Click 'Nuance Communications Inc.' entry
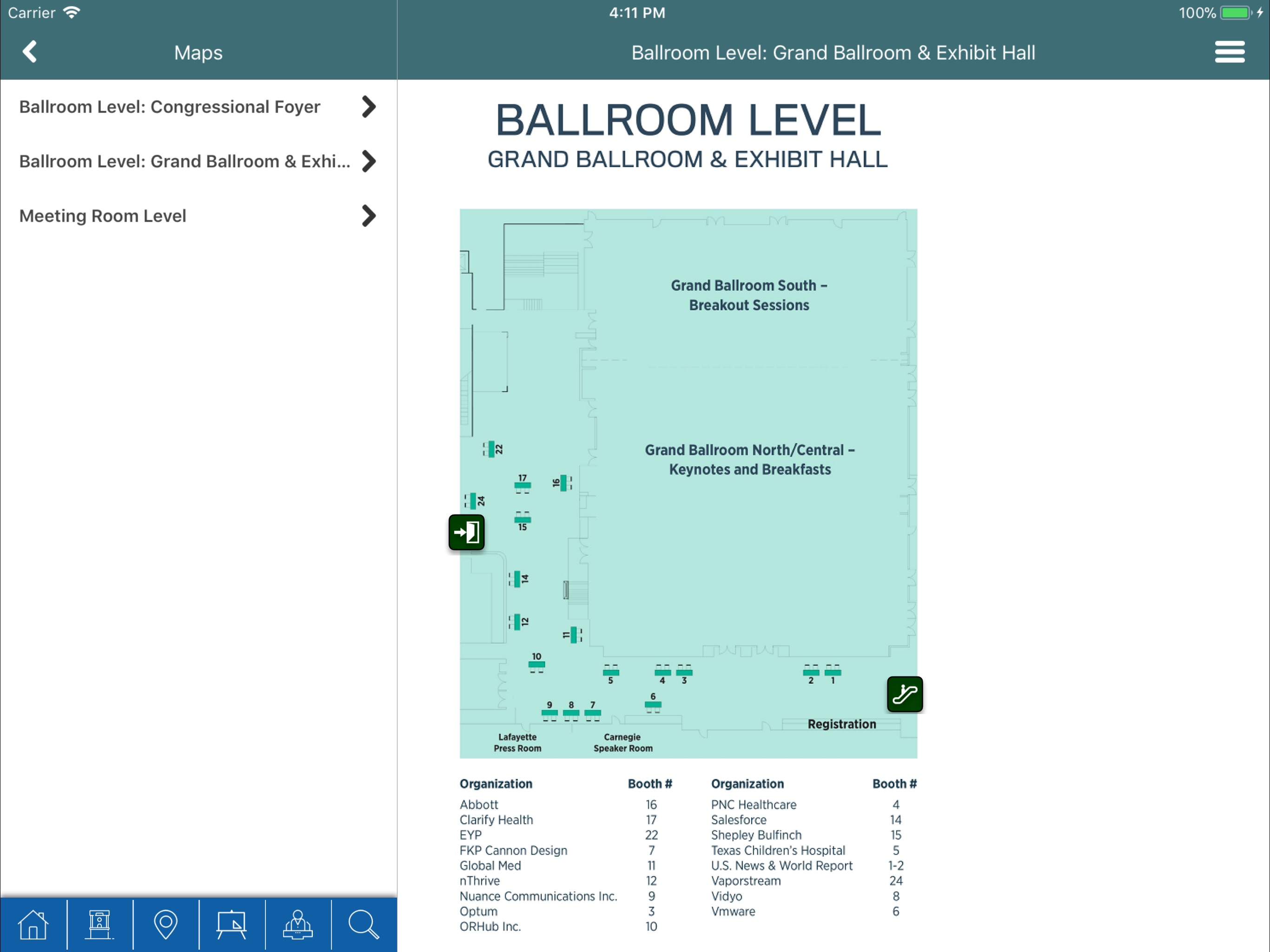The image size is (1270, 952). pos(539,896)
